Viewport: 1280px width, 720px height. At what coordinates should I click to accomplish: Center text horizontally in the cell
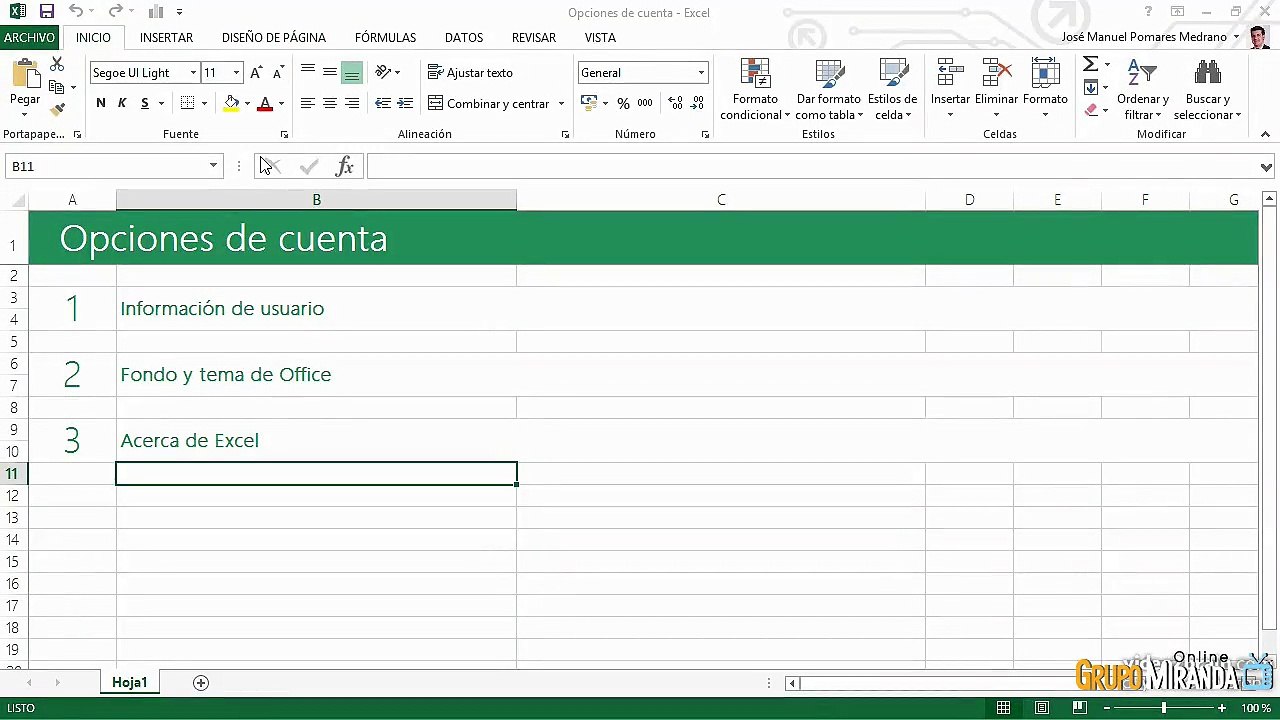click(x=330, y=103)
